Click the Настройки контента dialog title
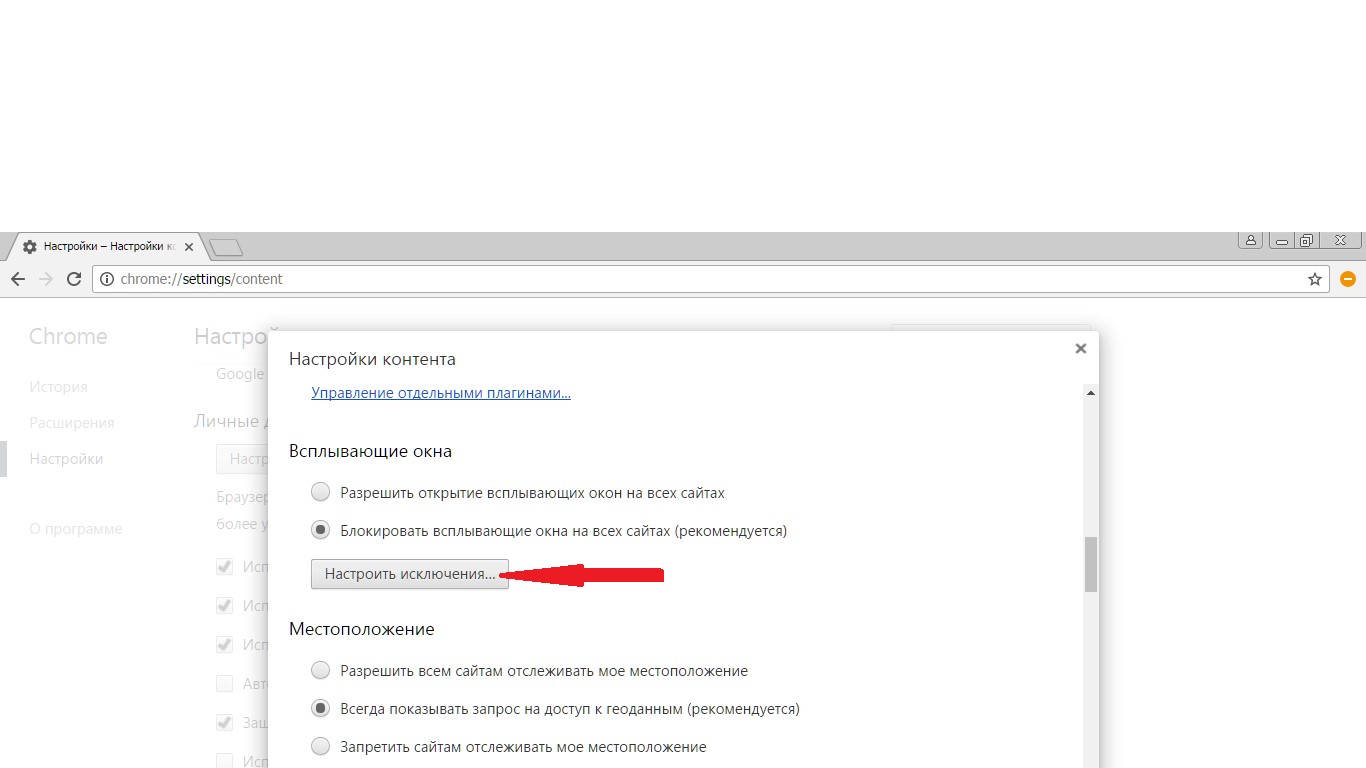The width and height of the screenshot is (1366, 768). point(372,358)
